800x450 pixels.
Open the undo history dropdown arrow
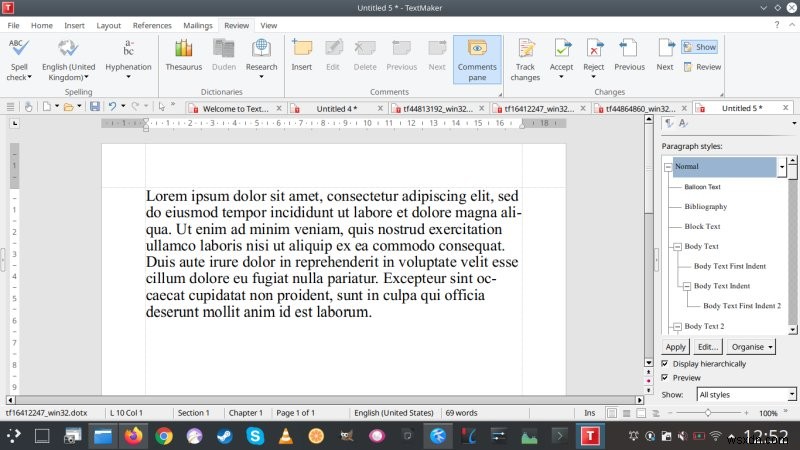point(123,107)
